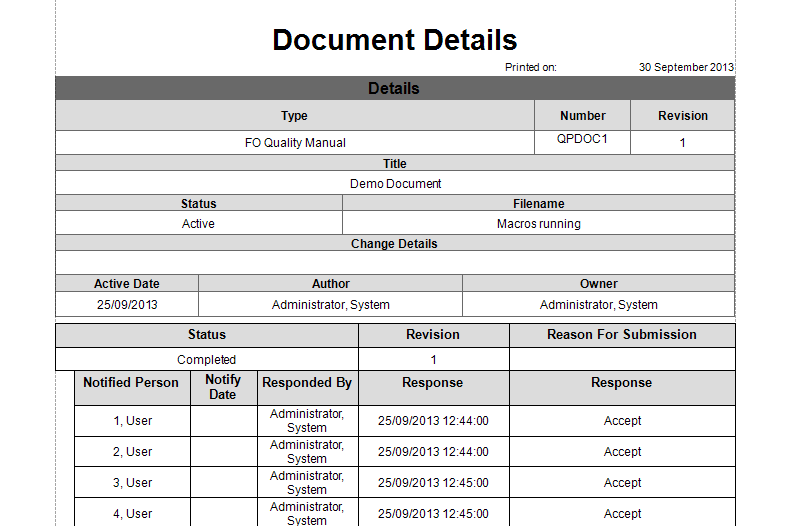The height and width of the screenshot is (526, 790).
Task: Select the dark Details section header
Action: tap(395, 88)
